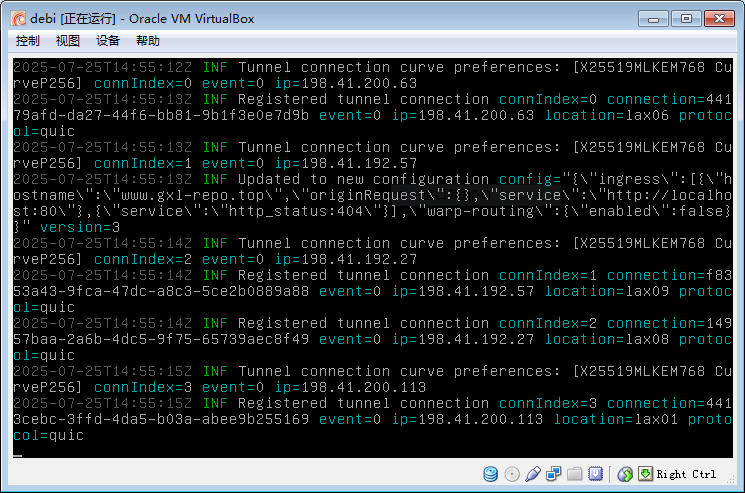
Task: Click the mouse integration globe icon
Action: 625,474
